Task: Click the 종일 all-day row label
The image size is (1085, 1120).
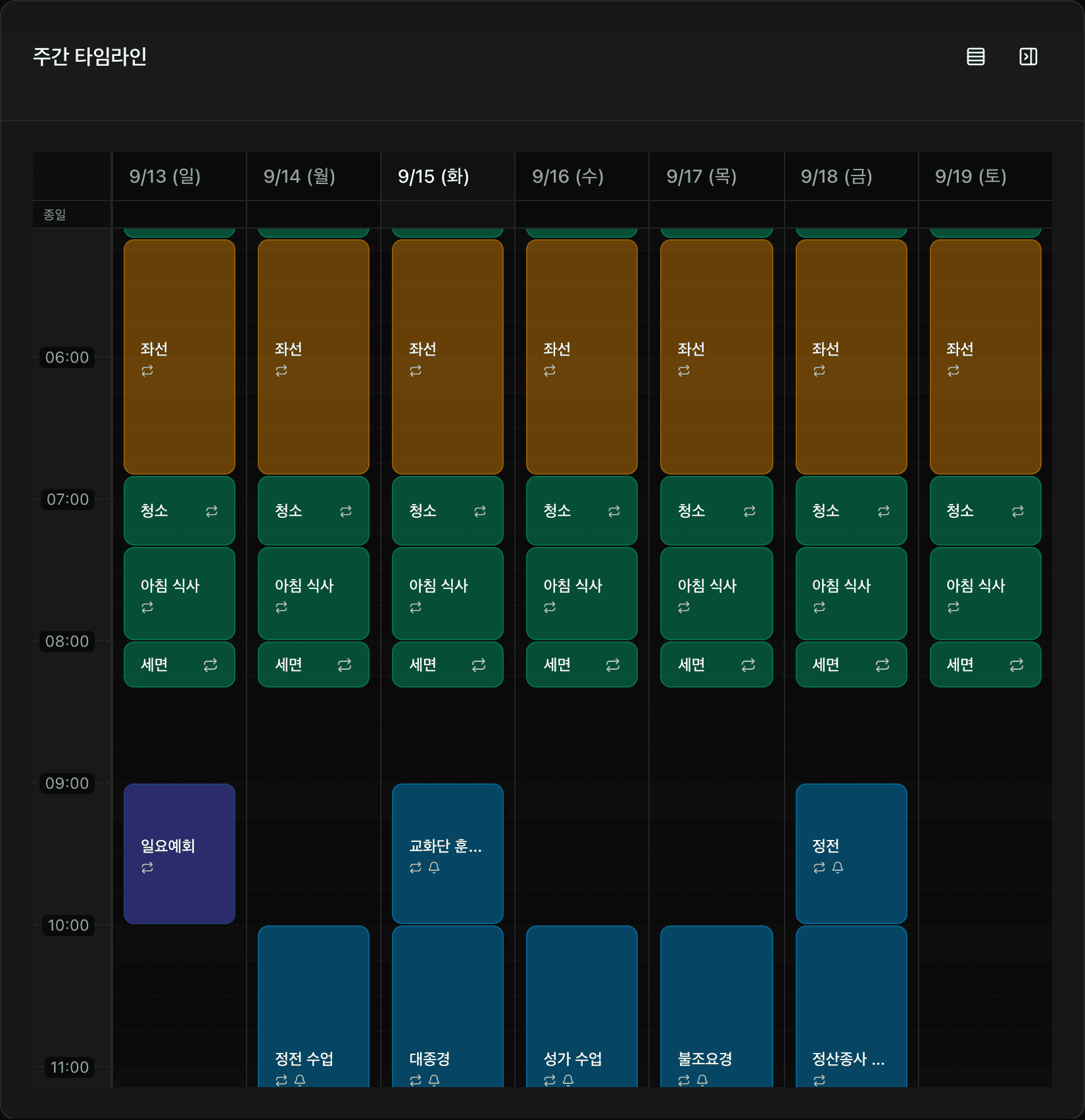Action: pos(55,215)
